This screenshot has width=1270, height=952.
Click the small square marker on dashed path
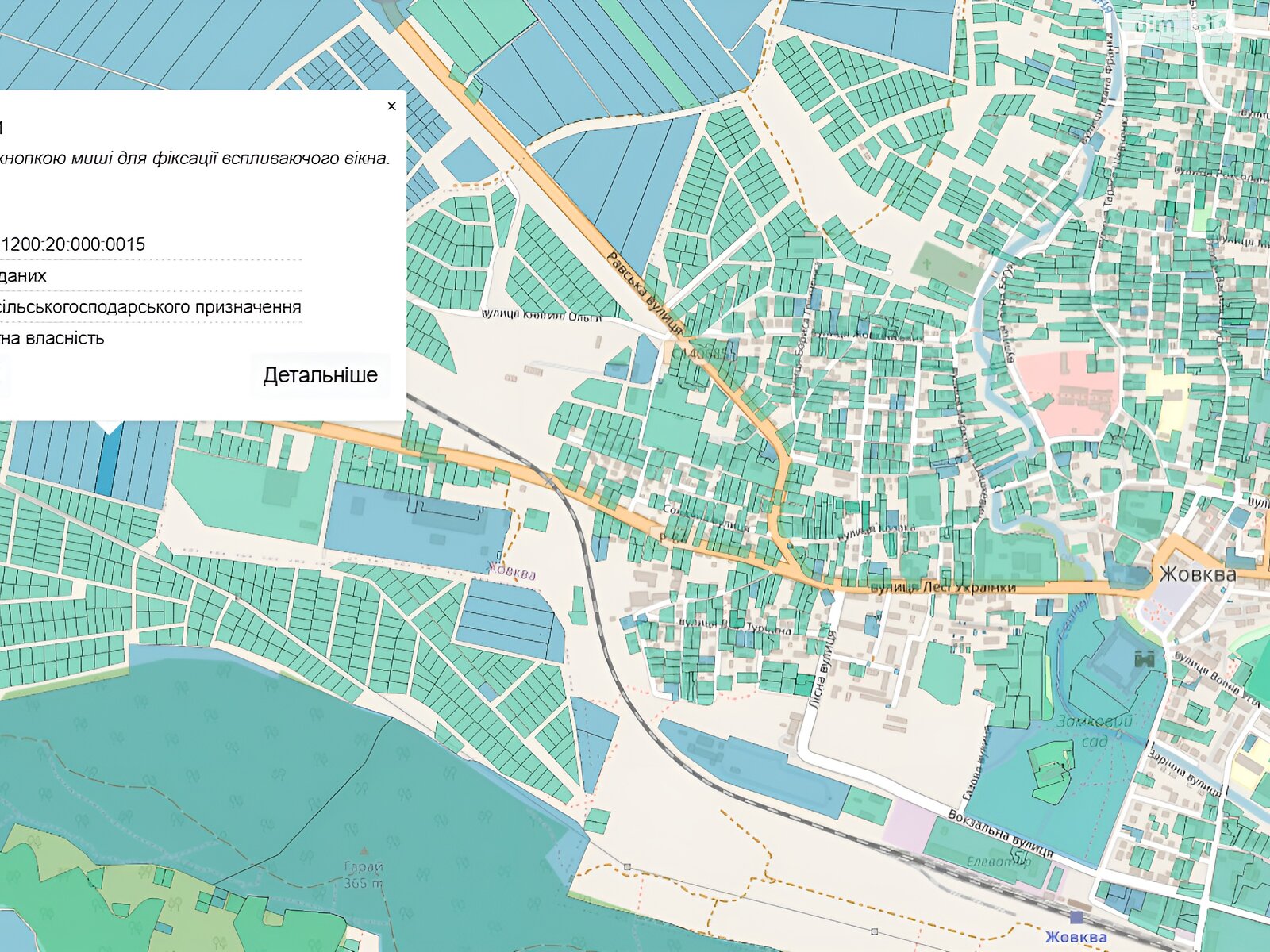627,867
